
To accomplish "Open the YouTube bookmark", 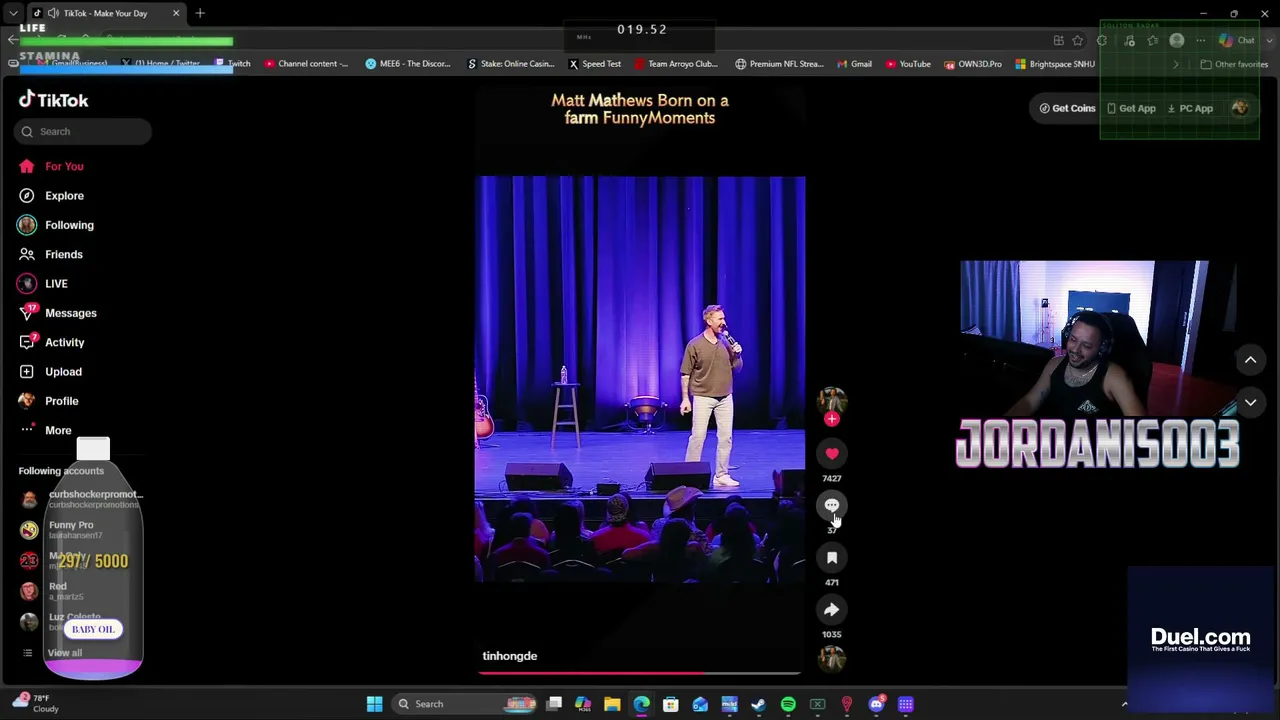I will (908, 64).
